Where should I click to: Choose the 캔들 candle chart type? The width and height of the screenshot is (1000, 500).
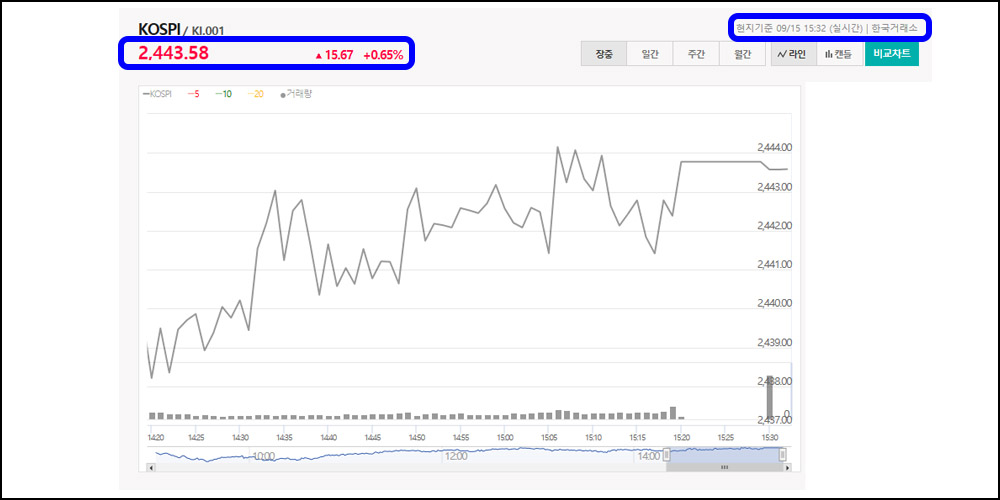tap(839, 54)
